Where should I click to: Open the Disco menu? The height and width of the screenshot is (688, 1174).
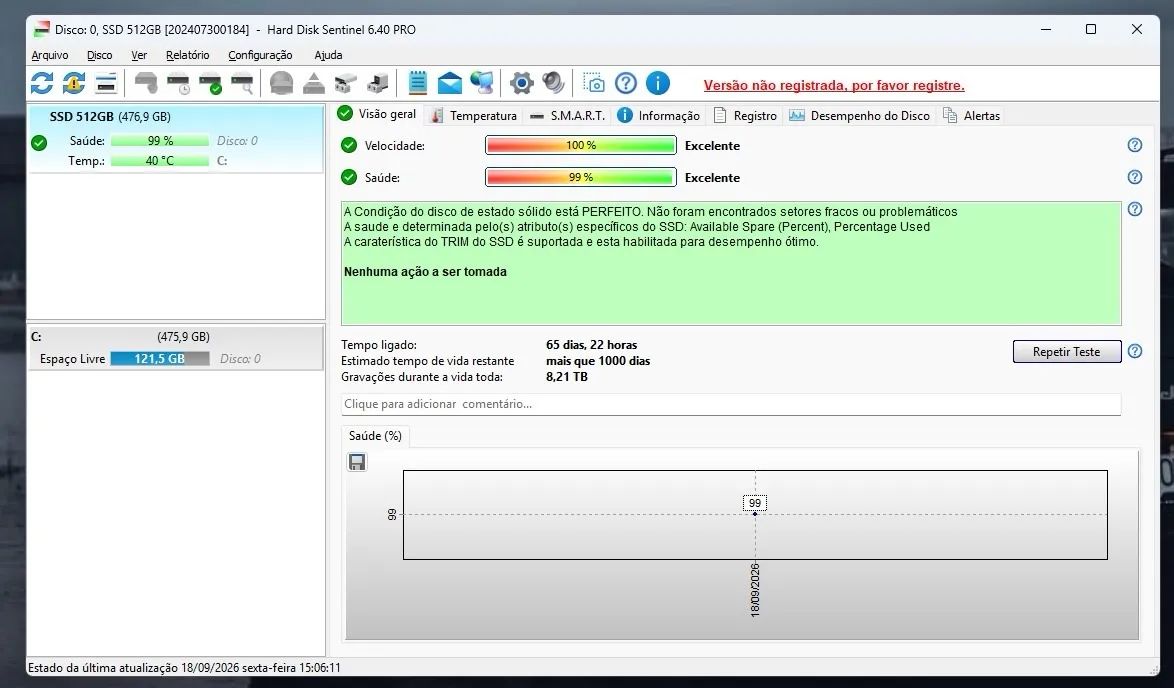[x=100, y=55]
